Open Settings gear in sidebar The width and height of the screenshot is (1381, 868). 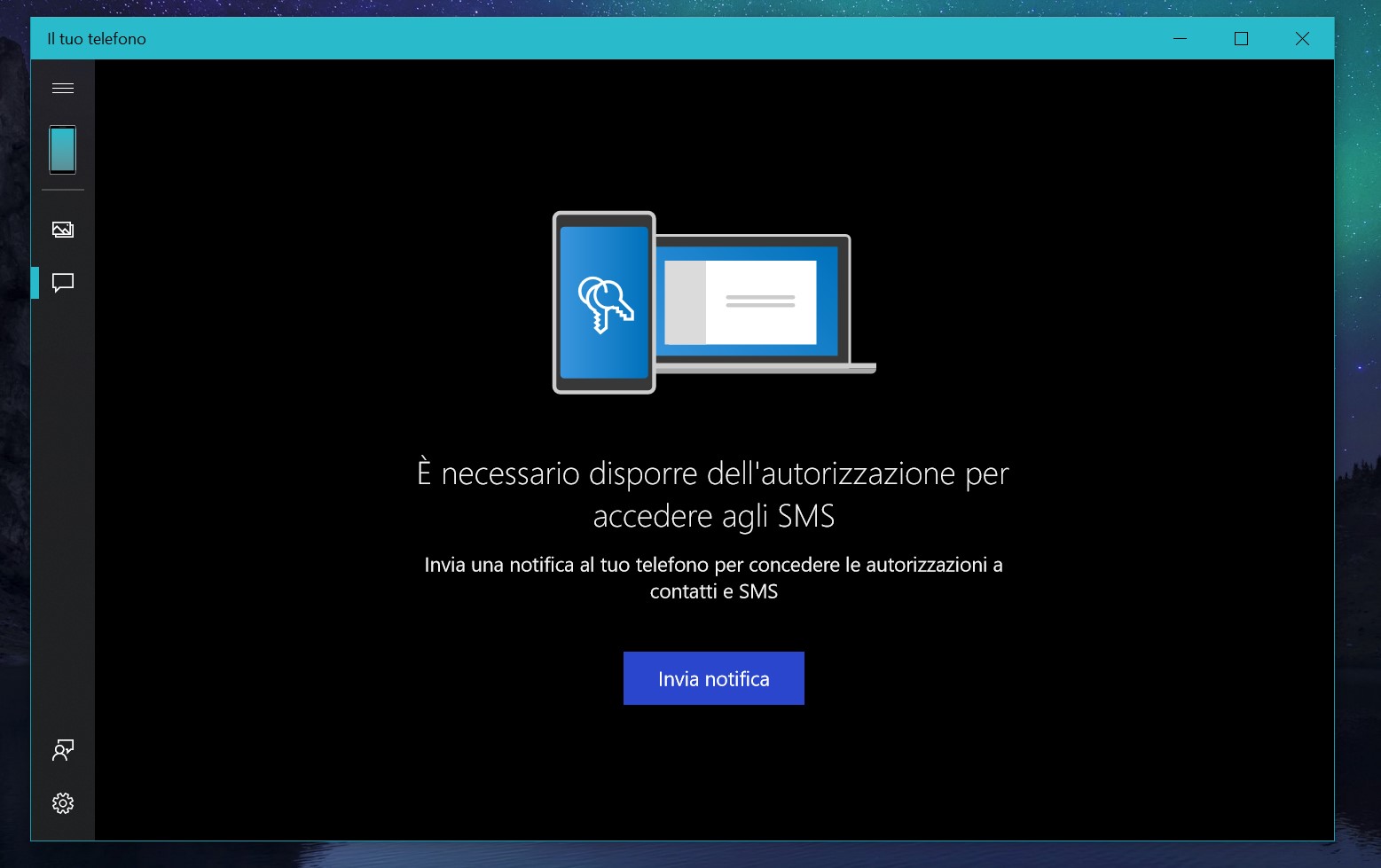click(x=63, y=803)
